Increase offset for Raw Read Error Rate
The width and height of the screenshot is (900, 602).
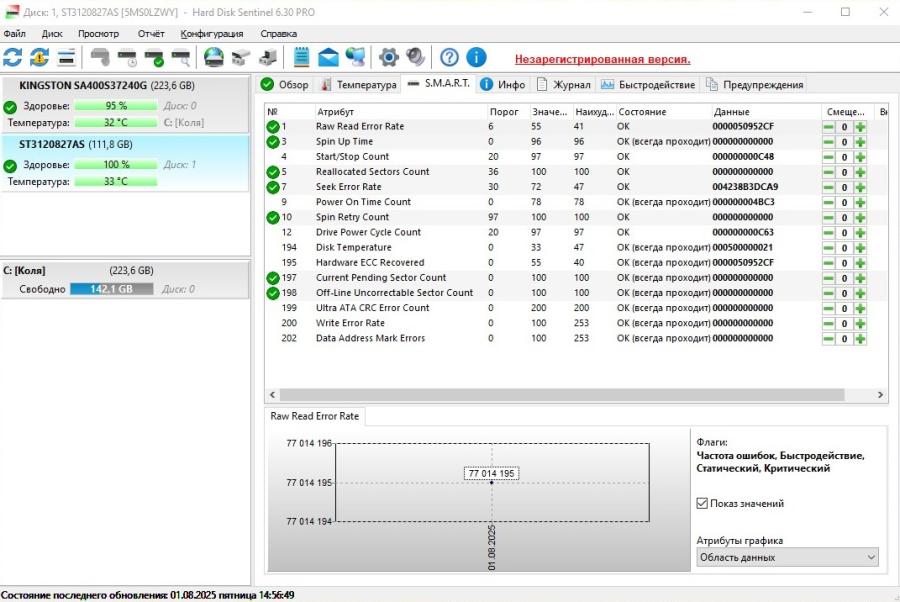click(860, 127)
